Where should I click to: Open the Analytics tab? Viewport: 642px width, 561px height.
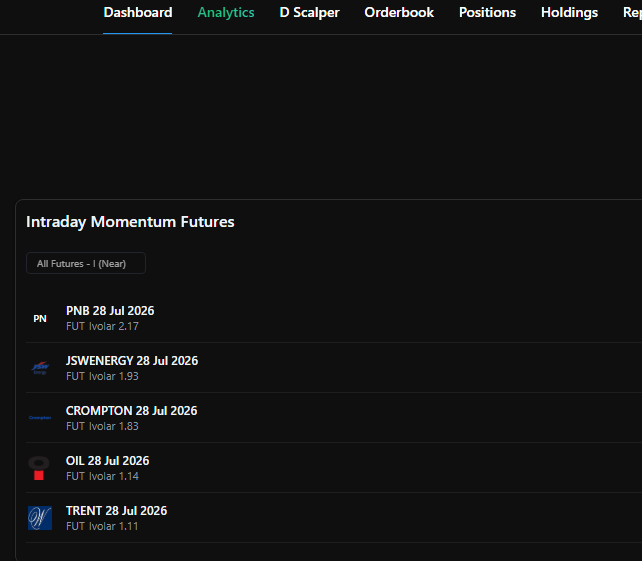tap(226, 13)
